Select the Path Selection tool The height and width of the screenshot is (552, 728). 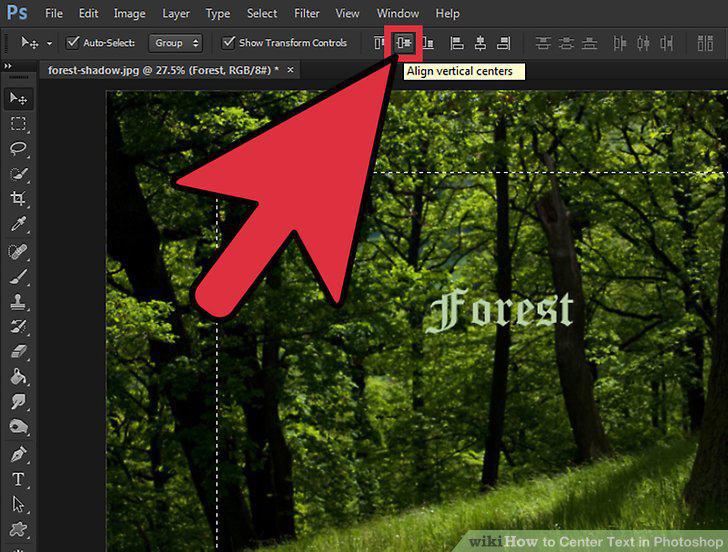click(19, 504)
